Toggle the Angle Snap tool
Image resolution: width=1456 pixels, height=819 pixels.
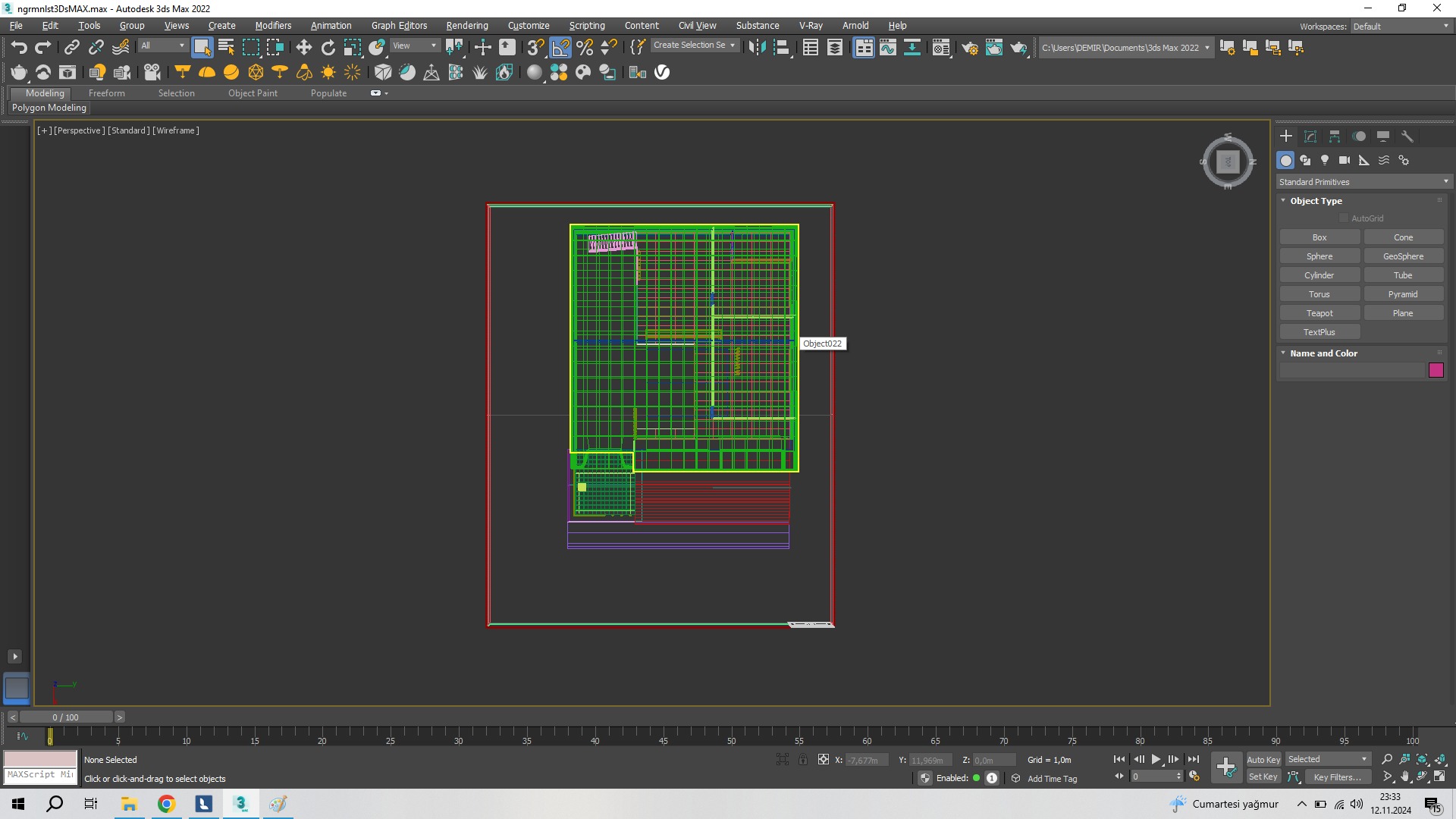tap(560, 48)
